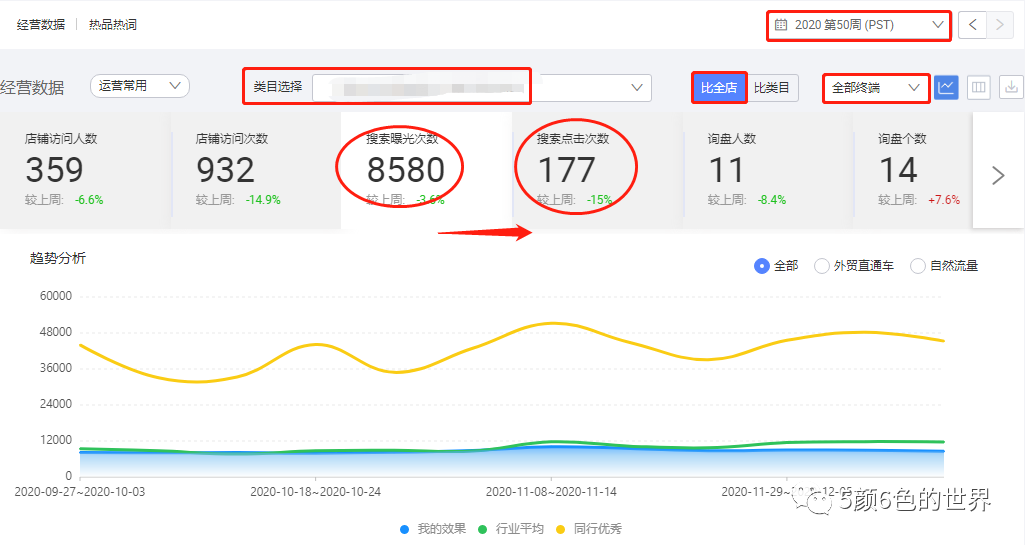The image size is (1025, 545).
Task: Click the 2020-09-27~2020-10-03 axis label
Action: [x=80, y=491]
